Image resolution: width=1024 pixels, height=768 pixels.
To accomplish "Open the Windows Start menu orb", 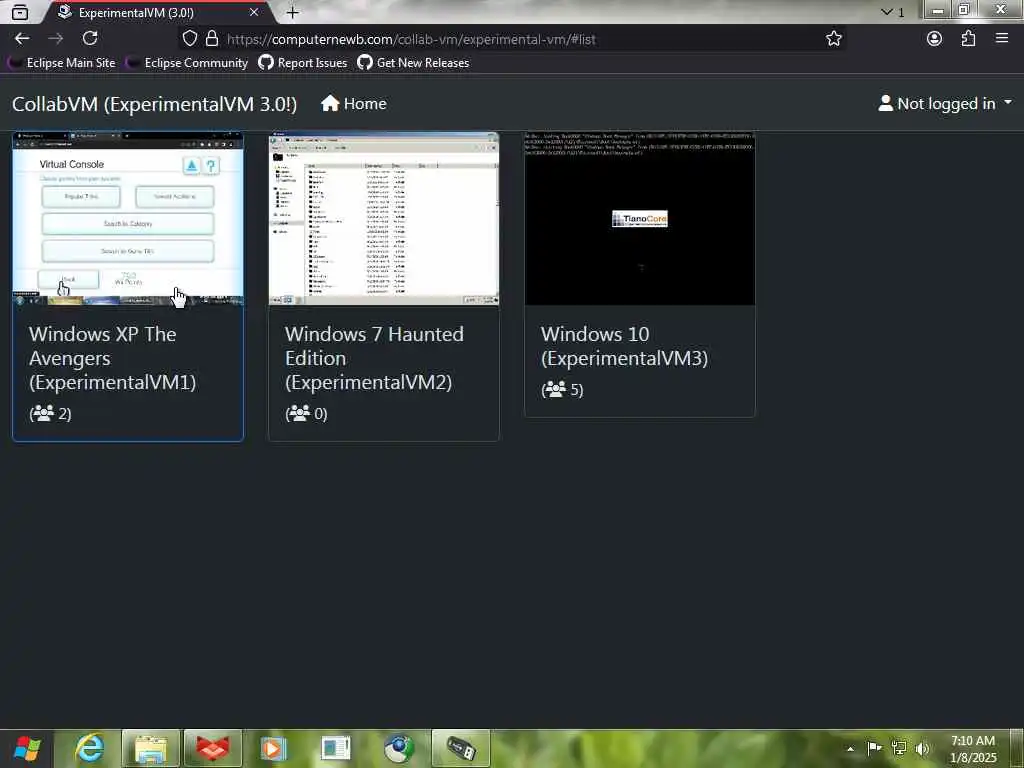I will tap(26, 748).
